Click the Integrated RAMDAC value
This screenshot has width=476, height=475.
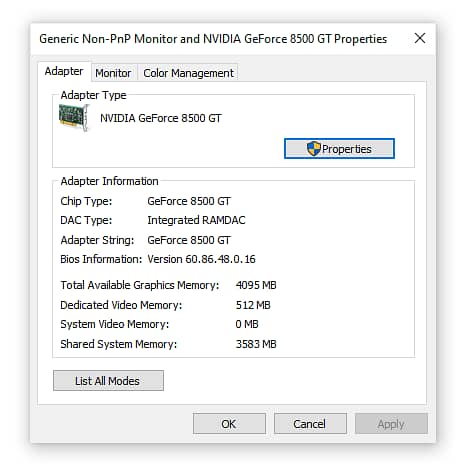[196, 220]
